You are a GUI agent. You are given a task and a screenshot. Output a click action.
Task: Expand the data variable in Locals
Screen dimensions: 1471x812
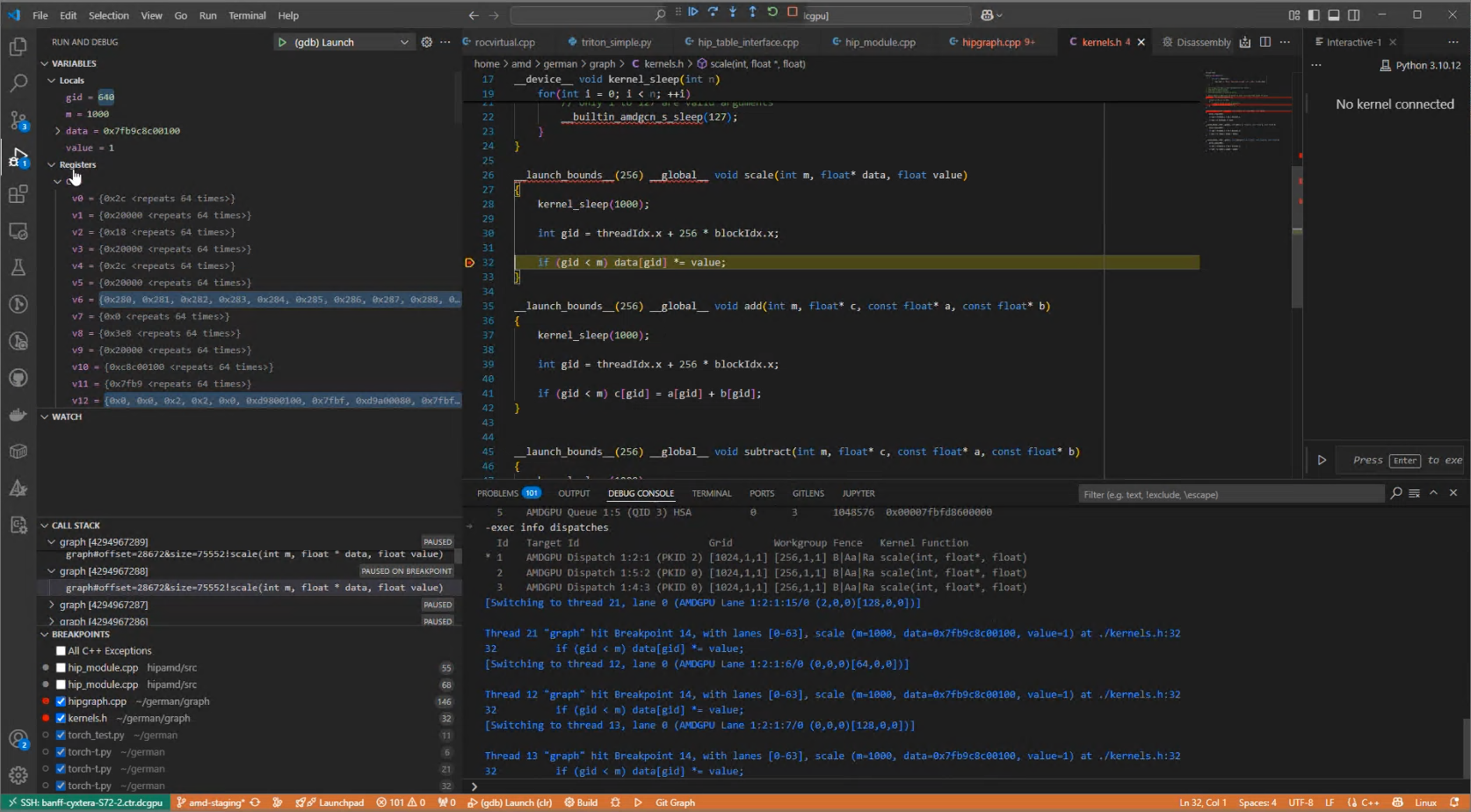(58, 131)
